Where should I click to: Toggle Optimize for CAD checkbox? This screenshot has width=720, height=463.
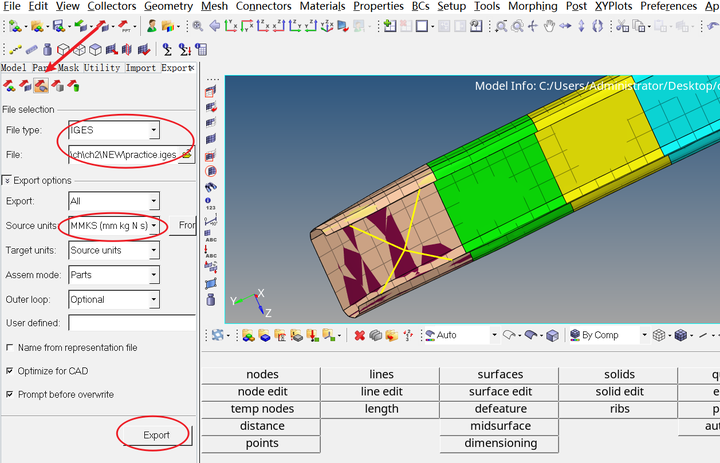point(10,371)
